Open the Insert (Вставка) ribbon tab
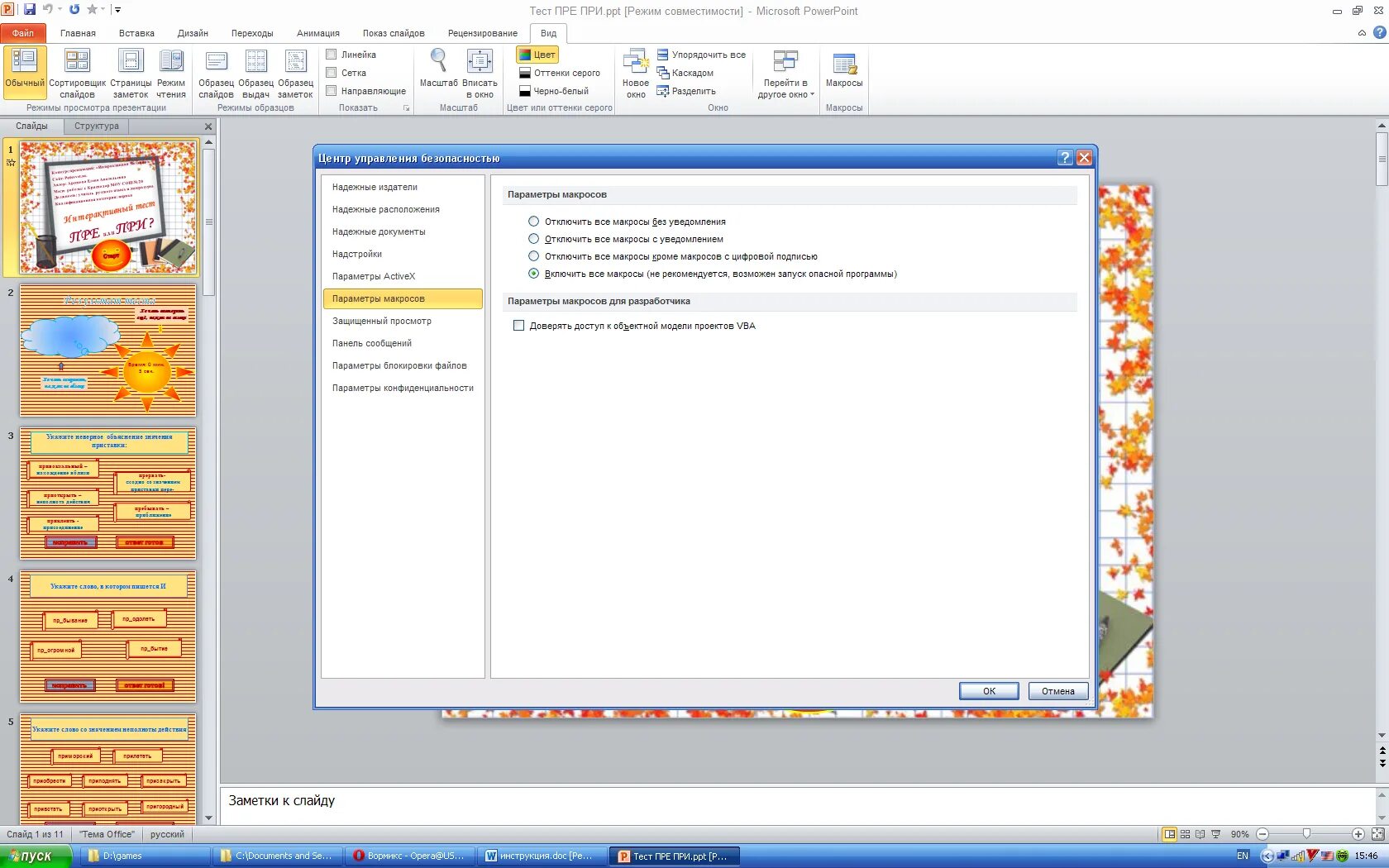Image resolution: width=1389 pixels, height=868 pixels. [x=136, y=33]
